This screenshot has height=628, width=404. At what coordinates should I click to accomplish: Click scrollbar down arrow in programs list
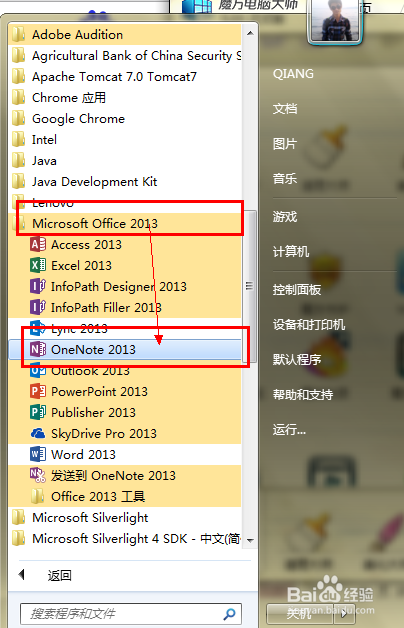tap(250, 540)
